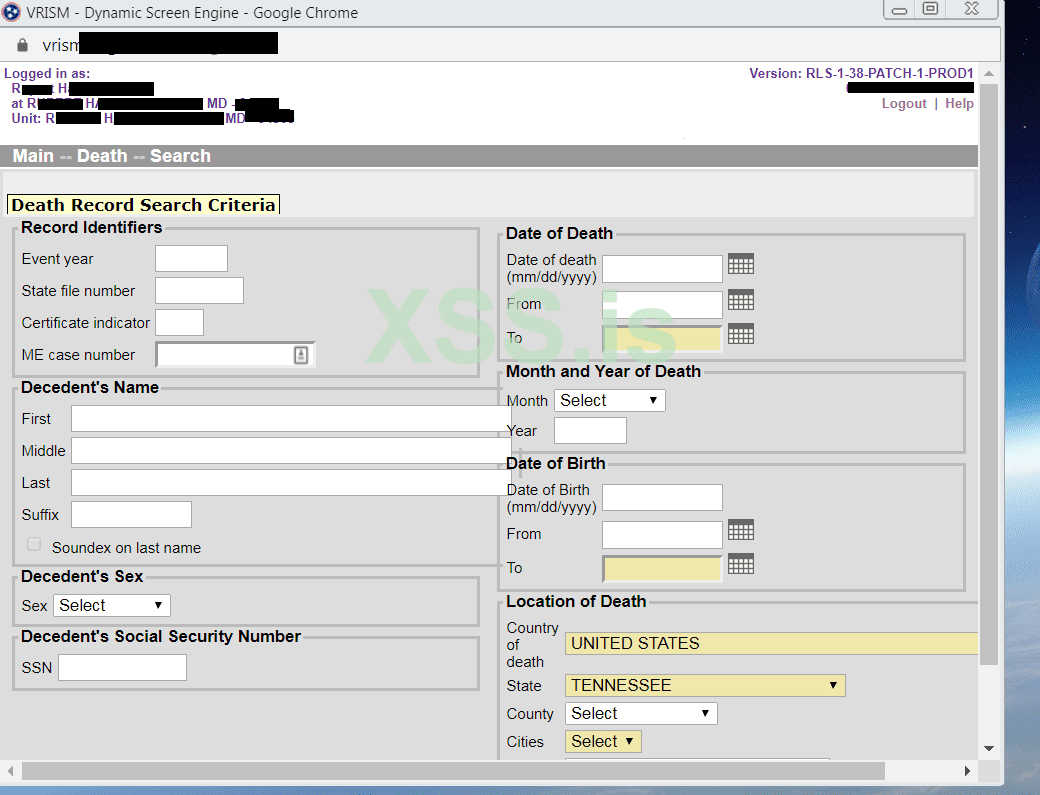Screen dimensions: 1040x795
Task: Open the County dropdown
Action: (641, 713)
